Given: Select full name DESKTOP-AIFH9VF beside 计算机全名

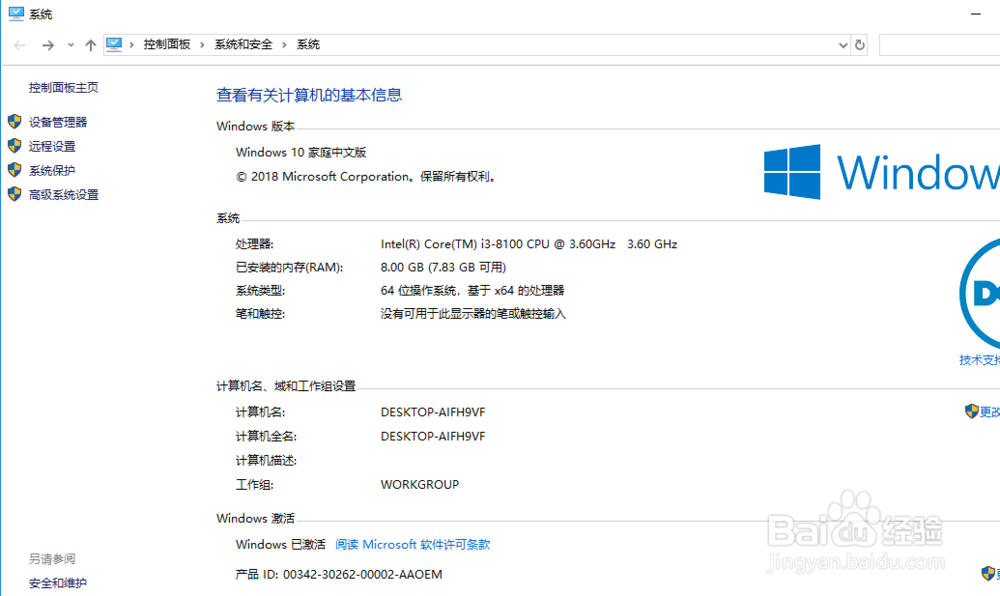Looking at the screenshot, I should 433,436.
